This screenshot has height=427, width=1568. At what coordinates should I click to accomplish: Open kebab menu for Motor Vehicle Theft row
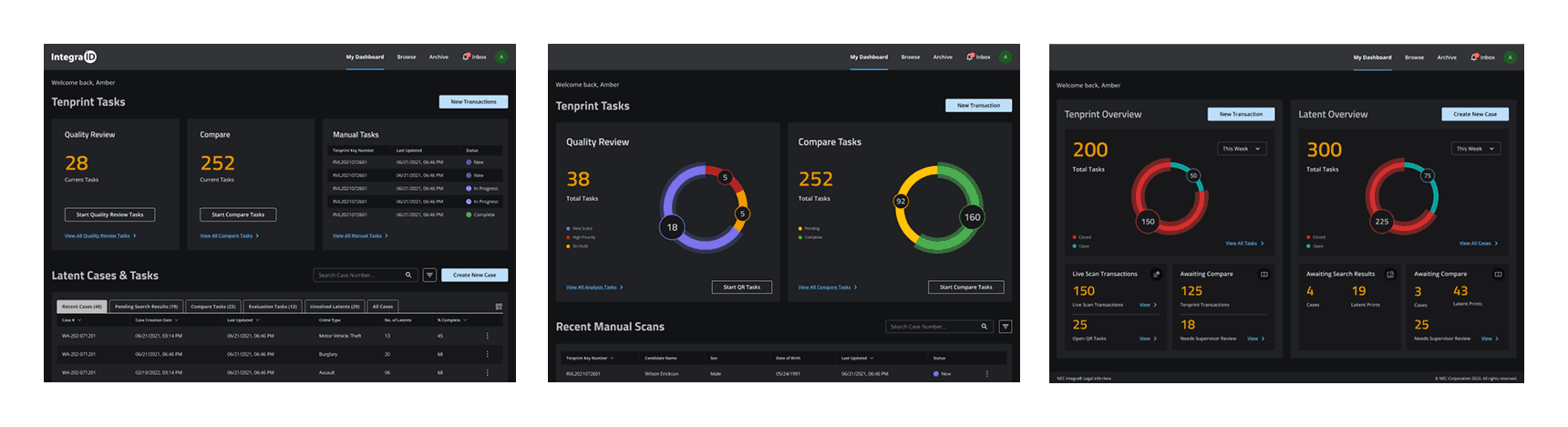point(488,336)
